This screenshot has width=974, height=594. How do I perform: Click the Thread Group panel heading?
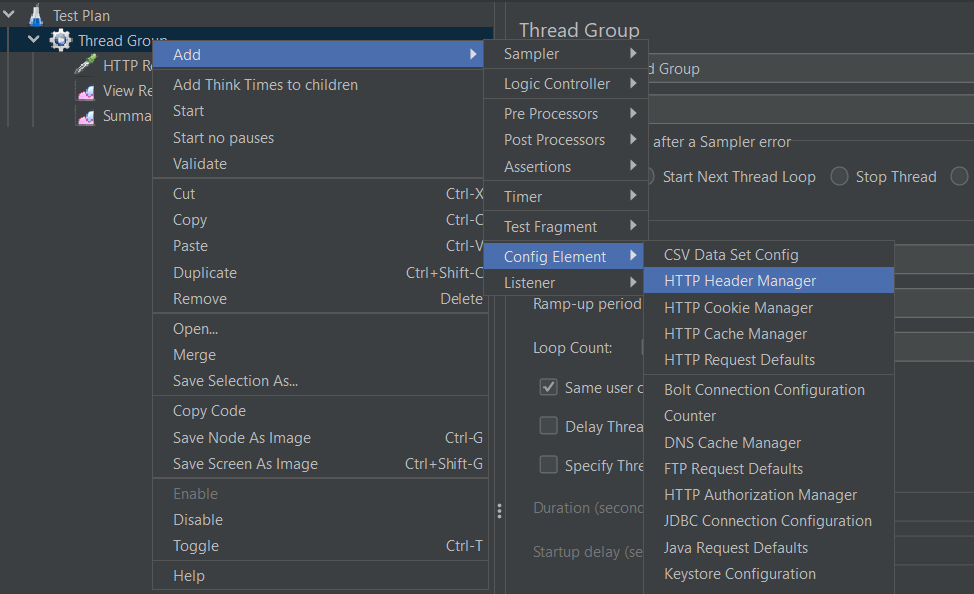click(580, 30)
